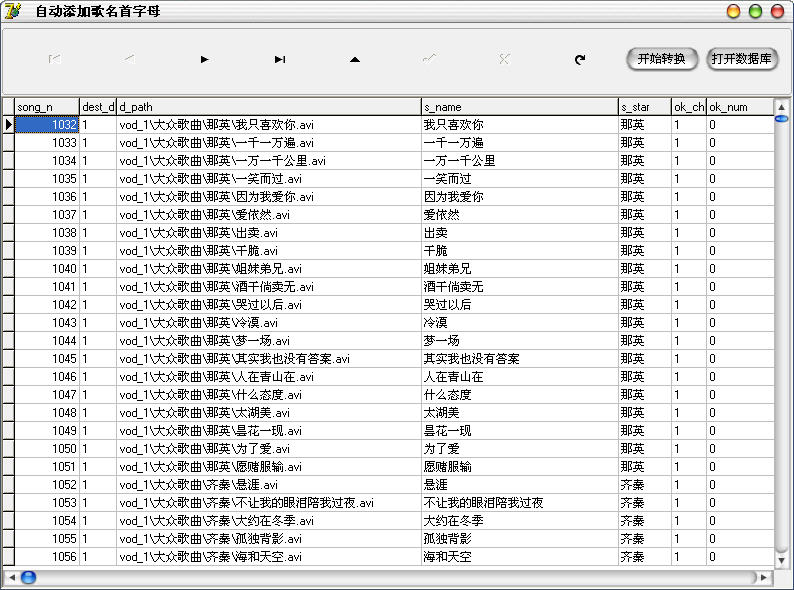Go to first record in navigator
The height and width of the screenshot is (590, 794).
[x=54, y=59]
